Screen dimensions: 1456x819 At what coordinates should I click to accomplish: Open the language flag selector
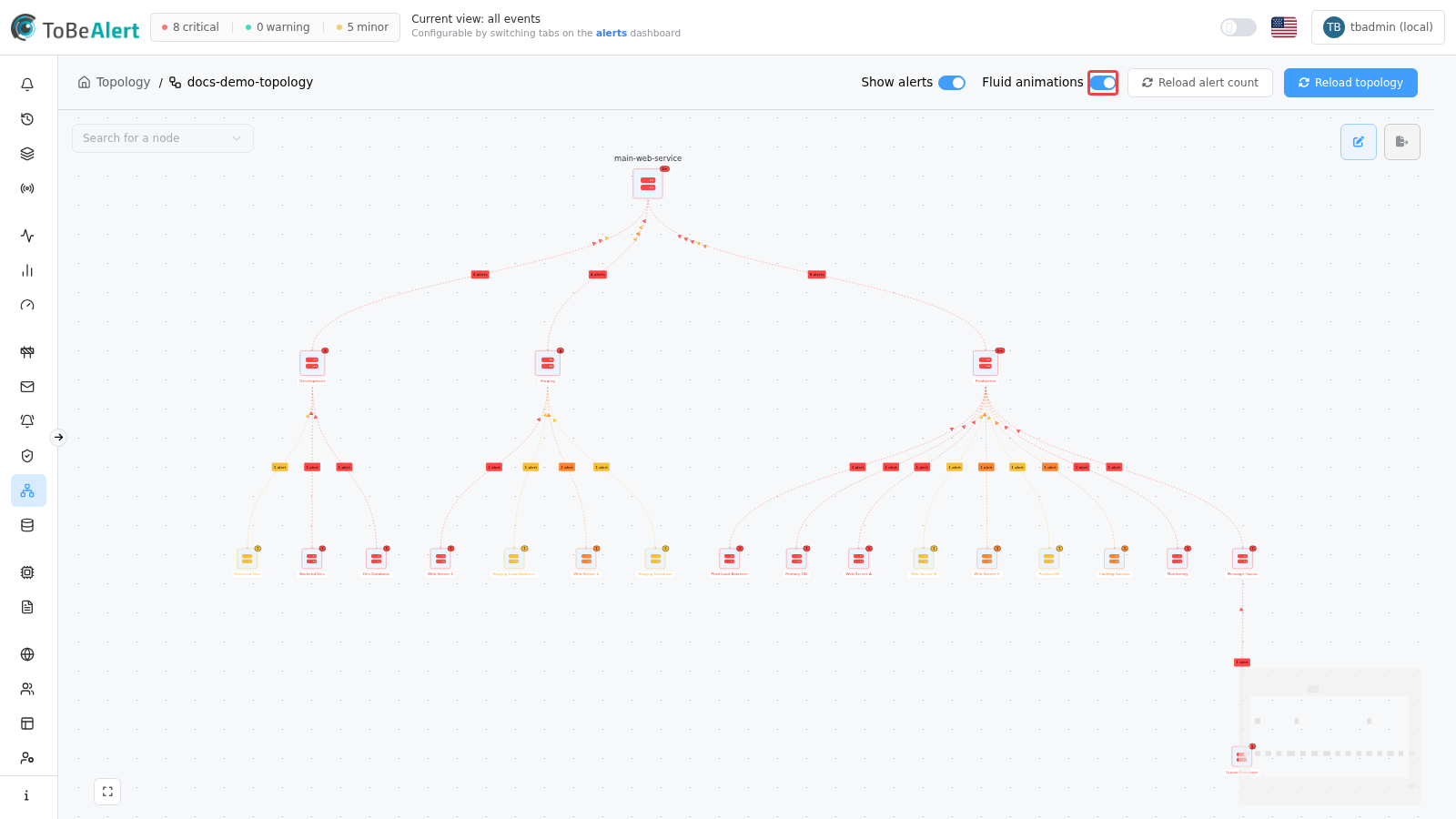[1284, 27]
